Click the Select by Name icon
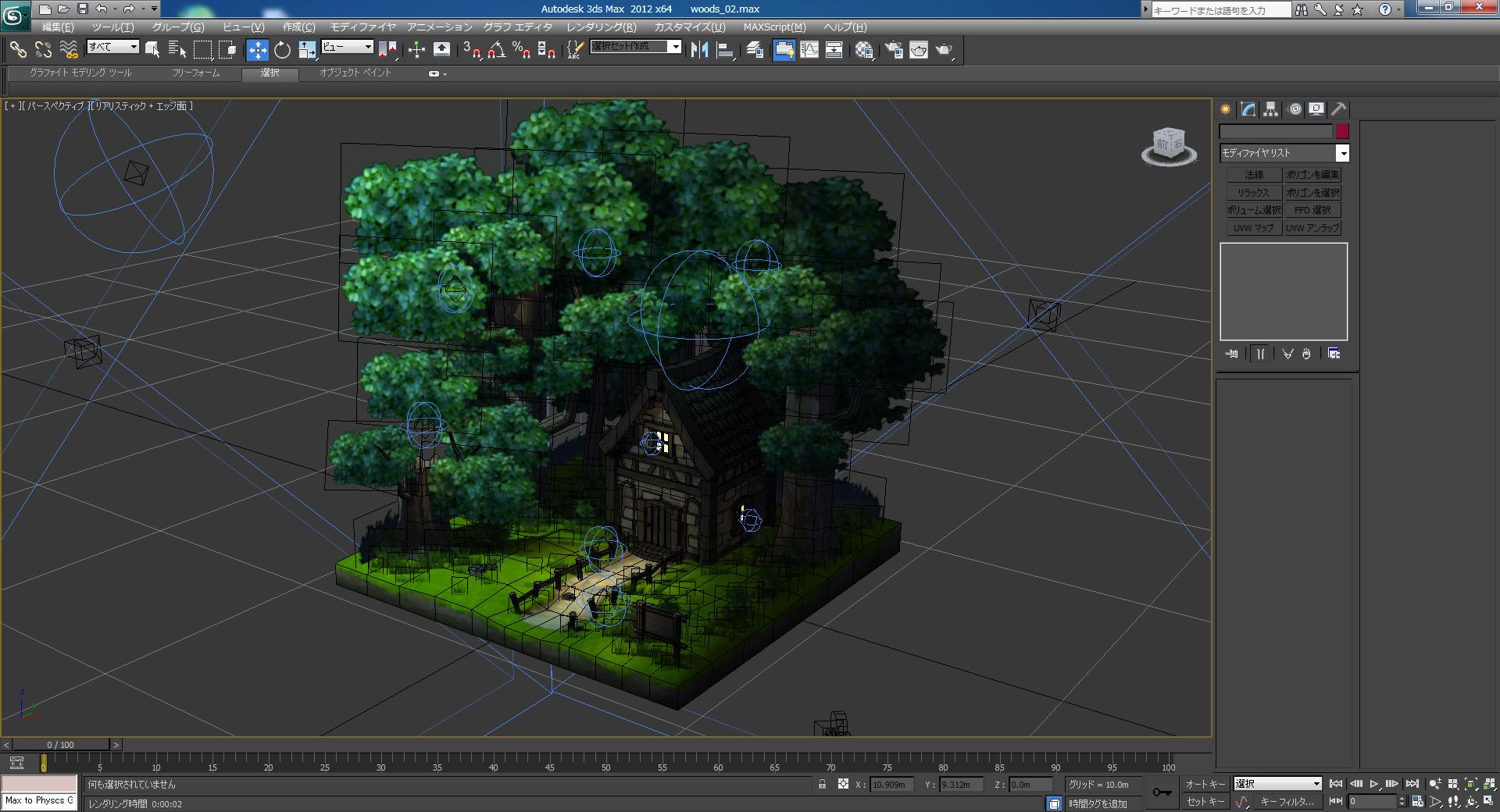The width and height of the screenshot is (1500, 812). tap(177, 50)
